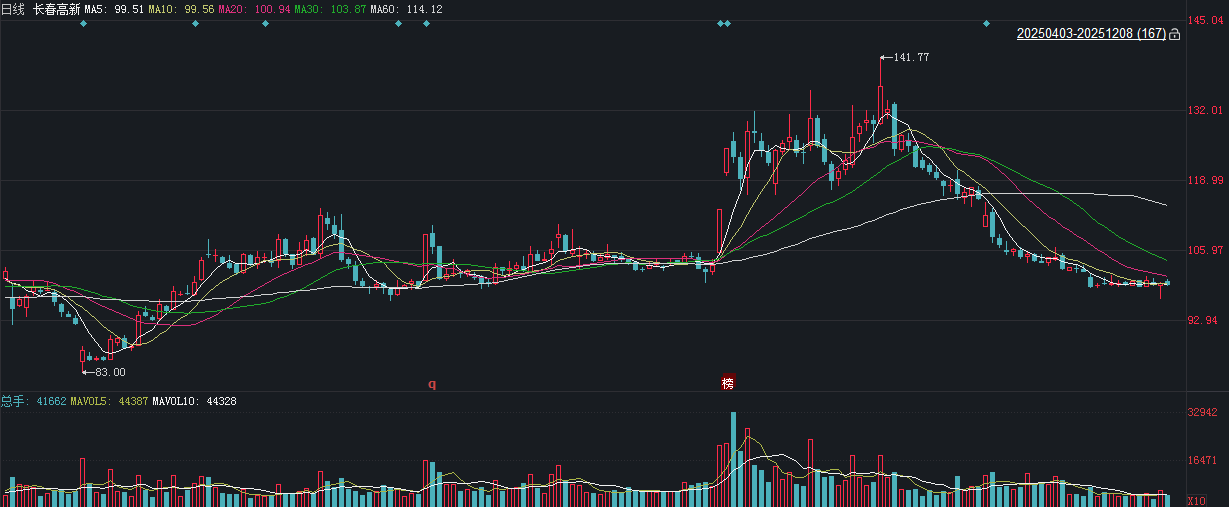
Task: Click the diamond marker left of the date range
Action: point(986,23)
